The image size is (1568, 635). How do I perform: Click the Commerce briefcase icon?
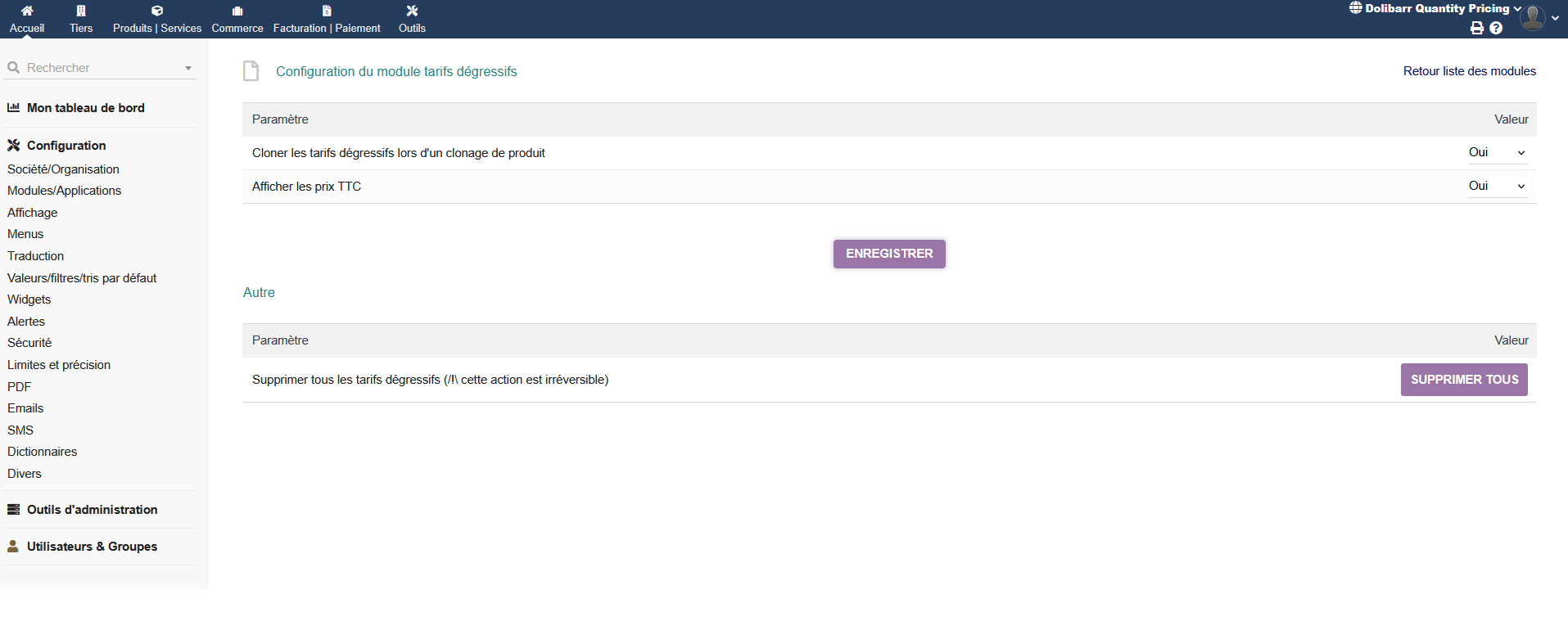[x=237, y=11]
